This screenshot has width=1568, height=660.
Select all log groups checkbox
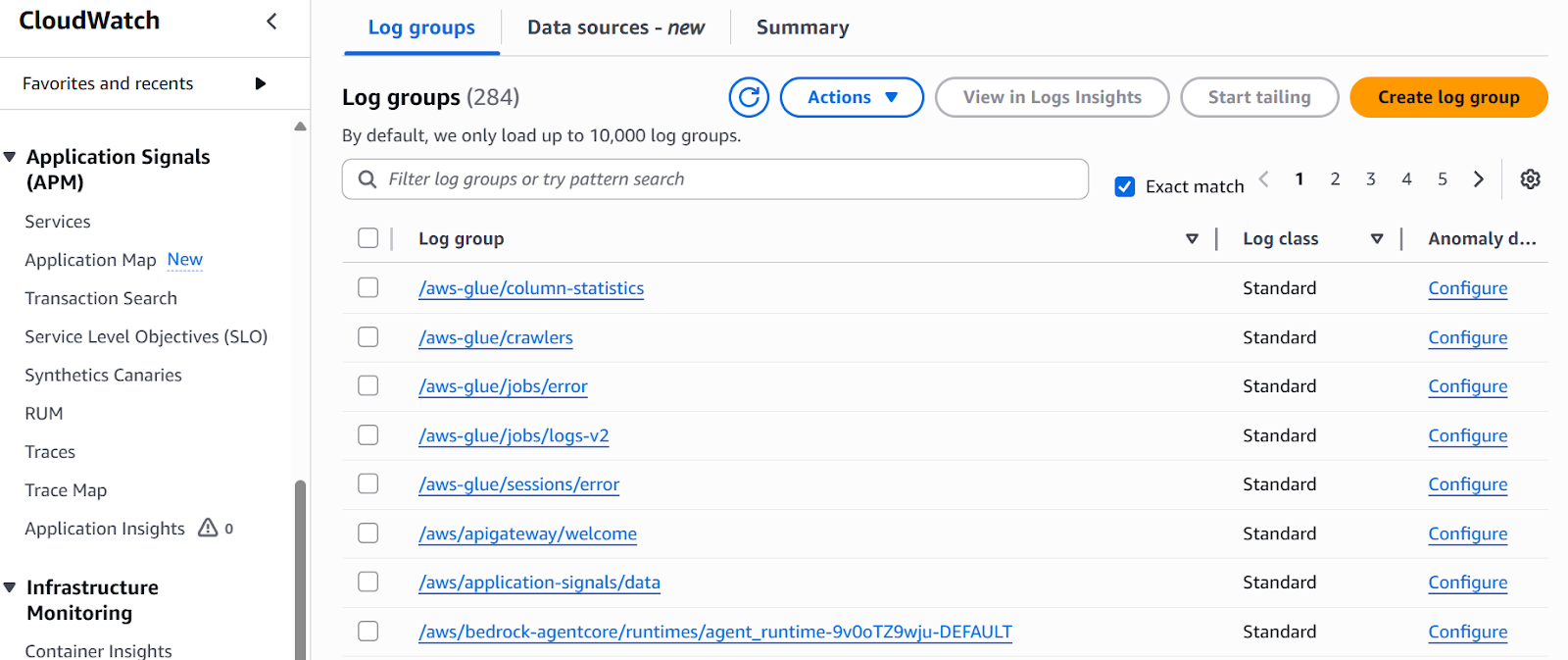coord(368,238)
